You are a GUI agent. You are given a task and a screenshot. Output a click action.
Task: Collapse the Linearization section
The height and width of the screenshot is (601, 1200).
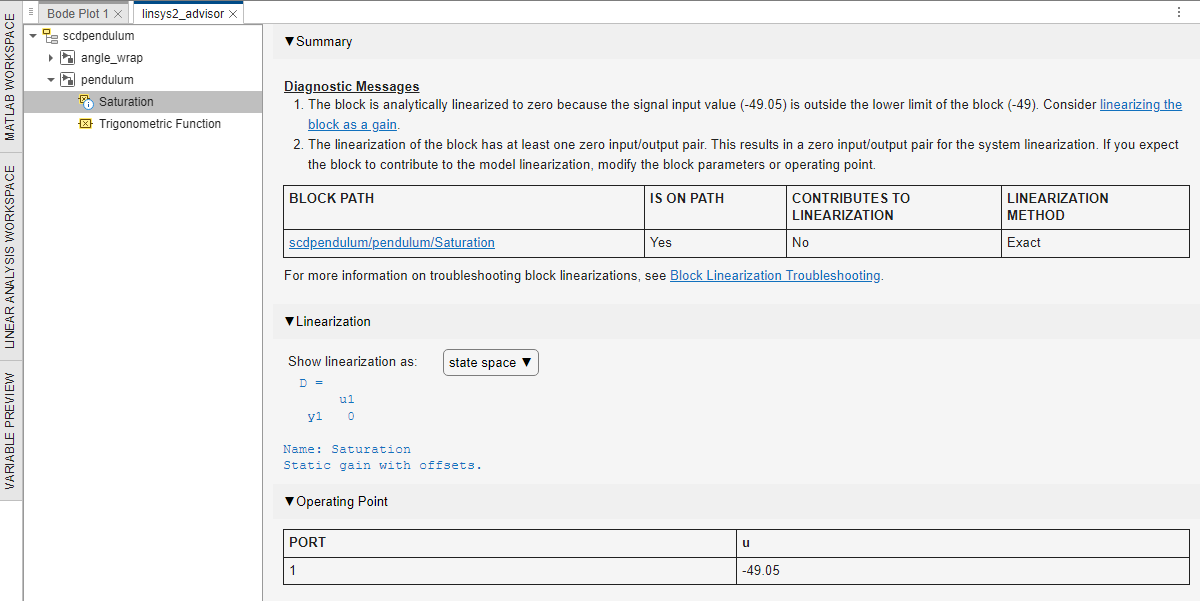pyautogui.click(x=288, y=321)
